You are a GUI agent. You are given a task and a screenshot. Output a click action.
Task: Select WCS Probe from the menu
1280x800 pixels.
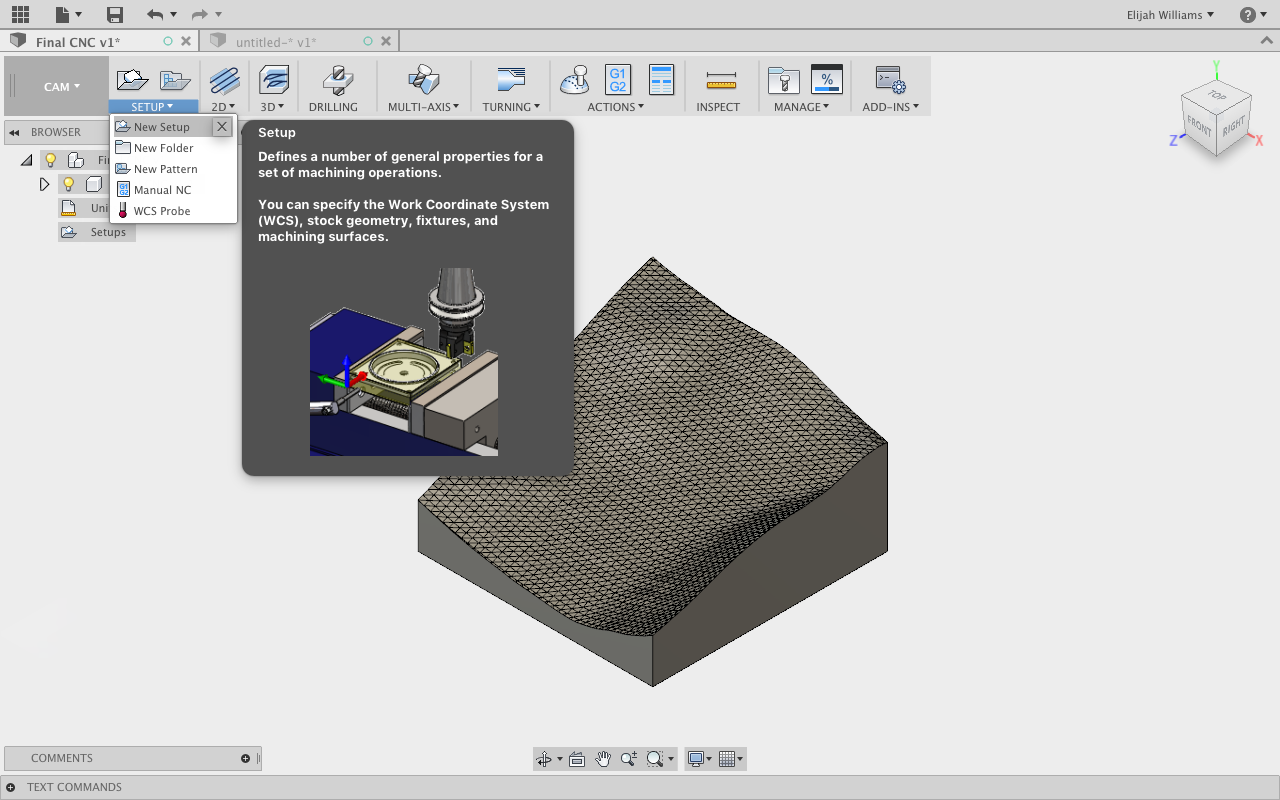tap(173, 211)
